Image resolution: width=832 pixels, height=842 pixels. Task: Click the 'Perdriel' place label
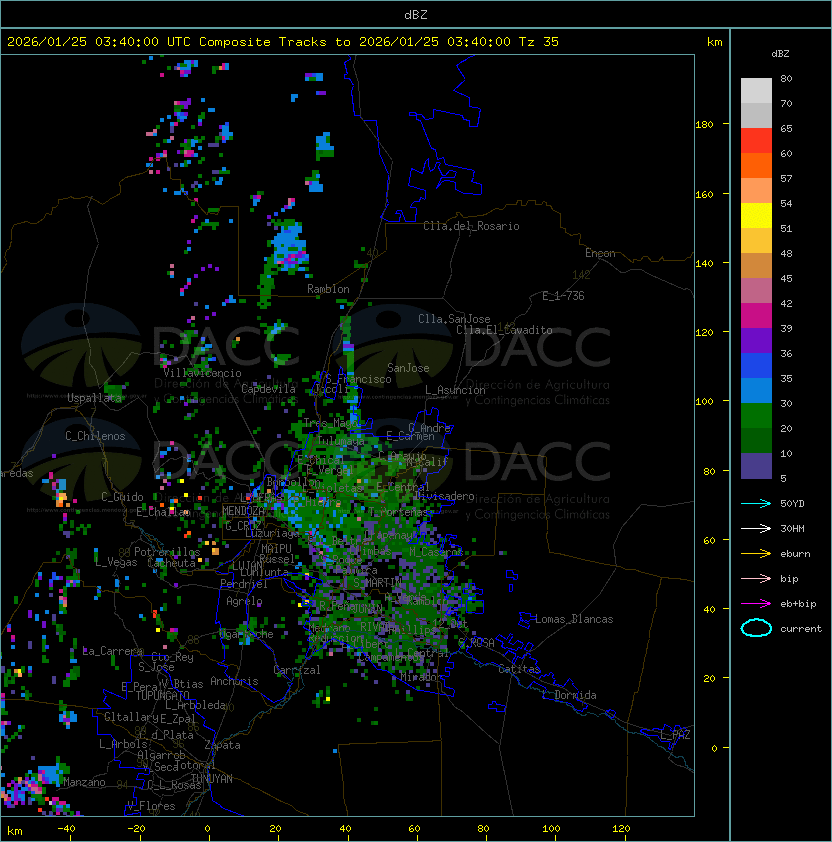[x=244, y=584]
